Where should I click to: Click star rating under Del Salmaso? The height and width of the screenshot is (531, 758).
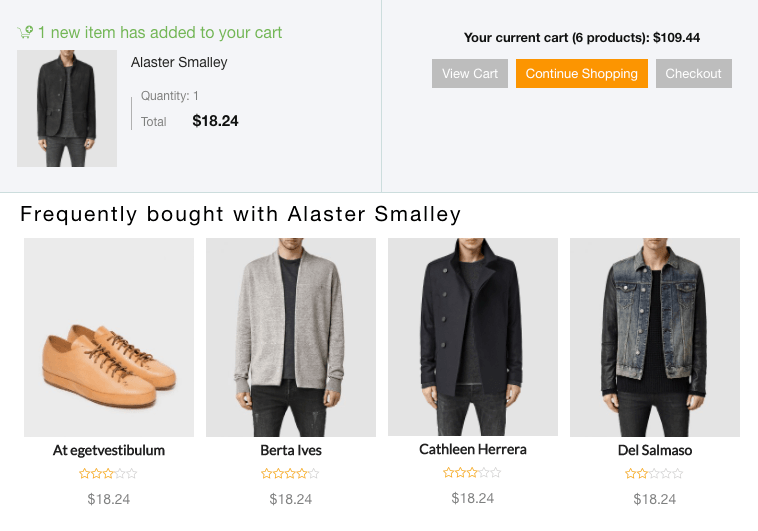coord(654,473)
